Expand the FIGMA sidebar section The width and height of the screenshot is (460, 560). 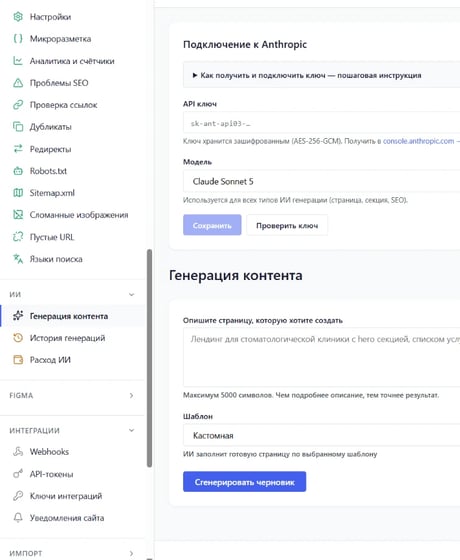131,395
